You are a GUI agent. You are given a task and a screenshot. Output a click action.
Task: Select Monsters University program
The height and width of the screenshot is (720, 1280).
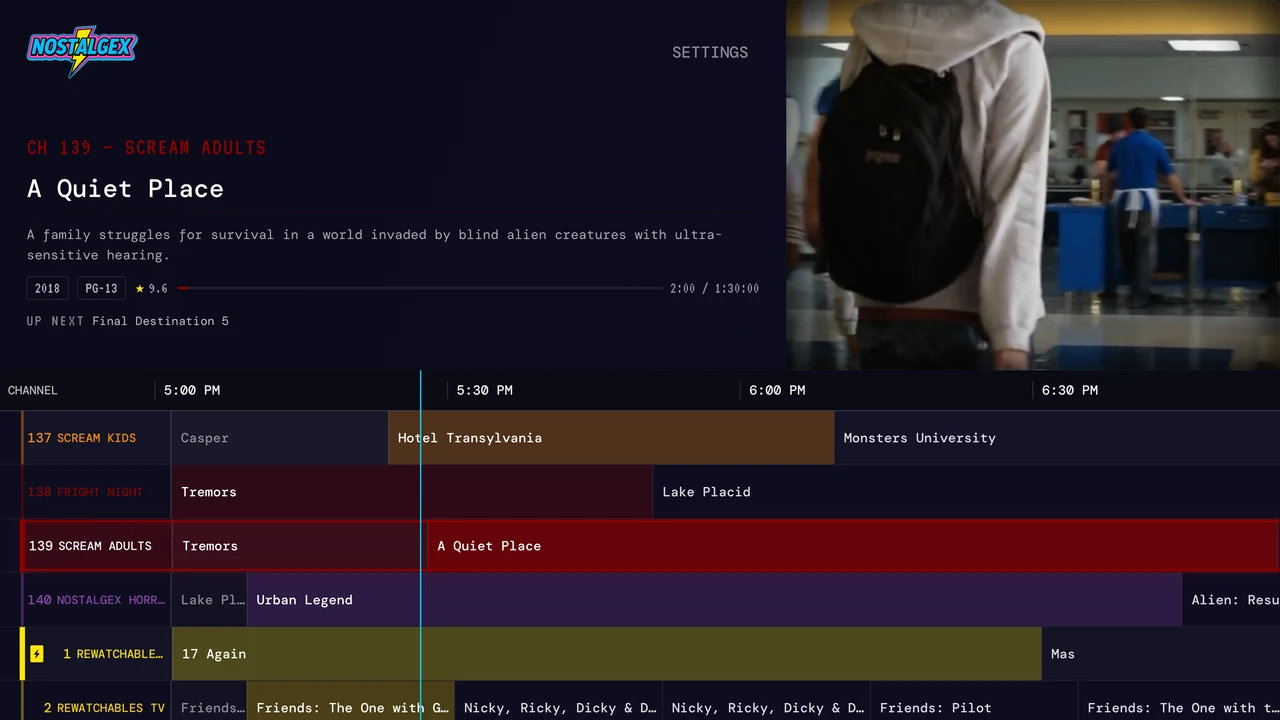pyautogui.click(x=1057, y=438)
